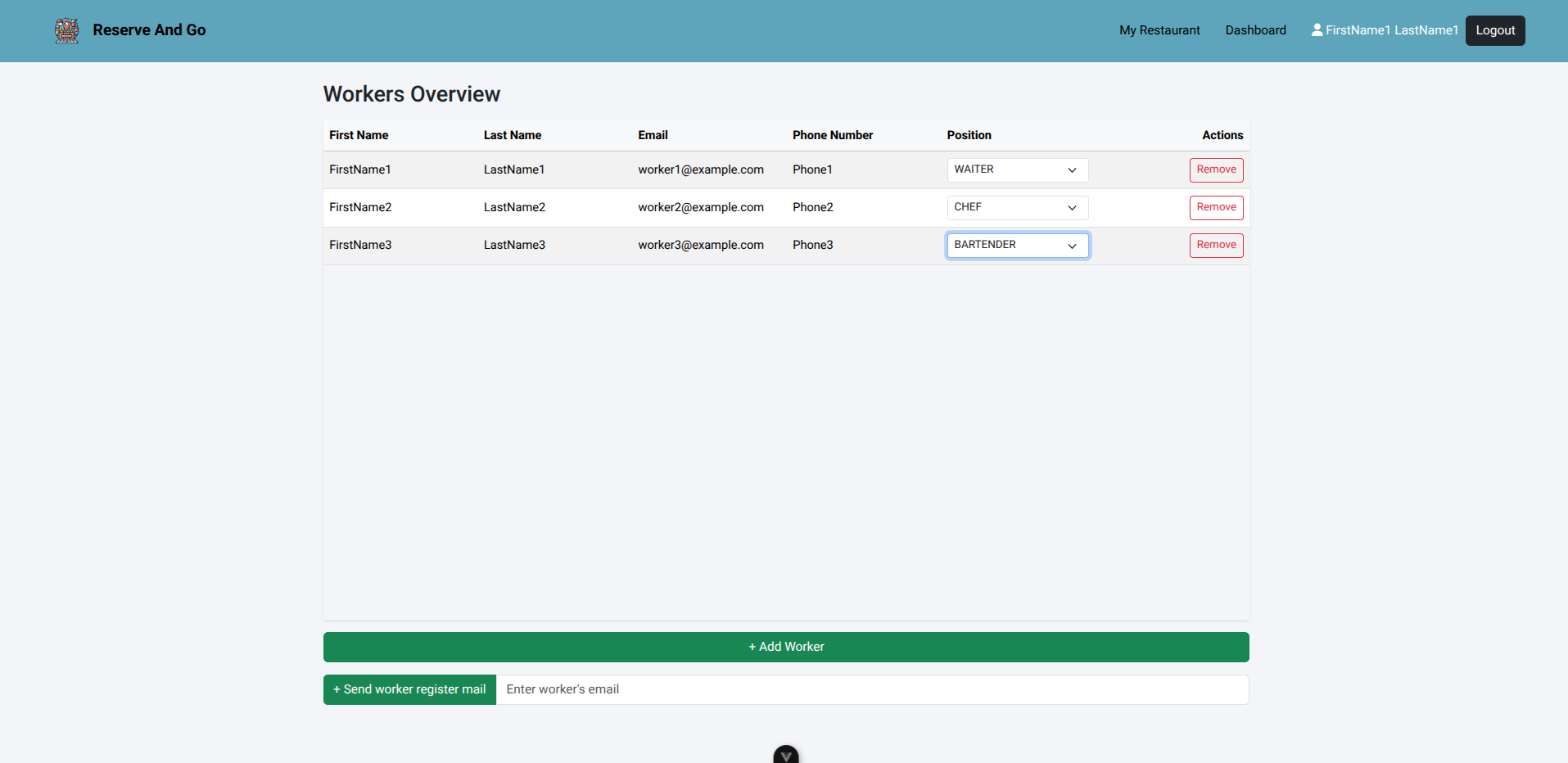
Task: Remove worker FirstName3 from the list
Action: [1216, 246]
